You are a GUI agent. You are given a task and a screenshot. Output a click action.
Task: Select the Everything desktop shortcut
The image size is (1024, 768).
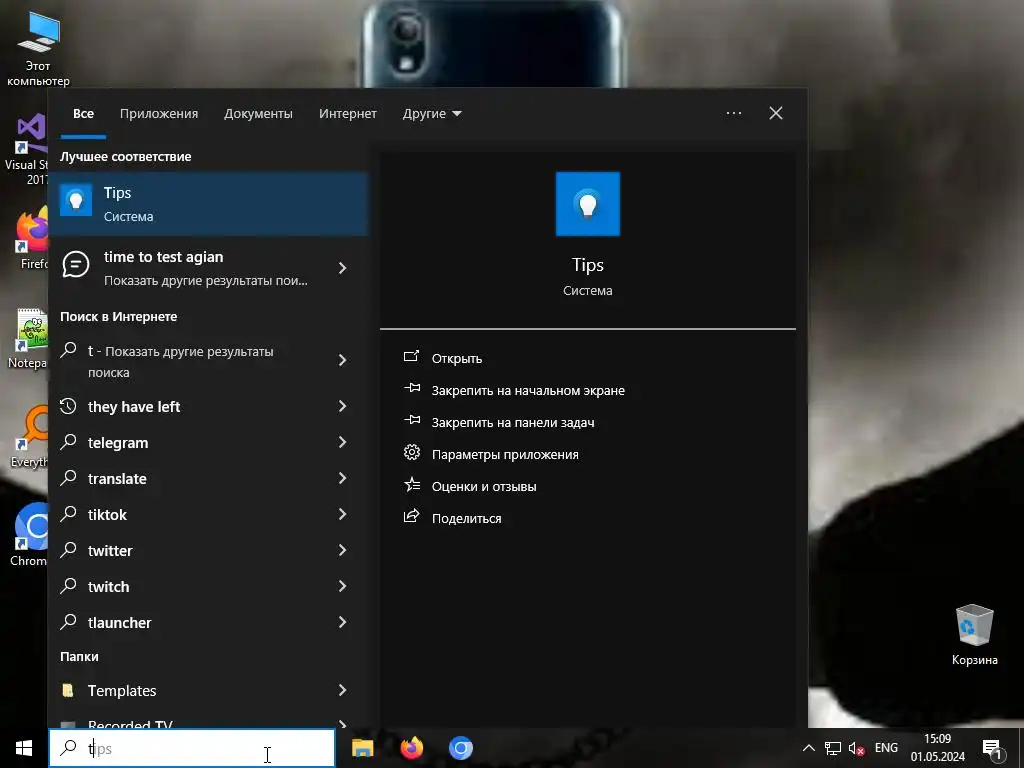(29, 438)
